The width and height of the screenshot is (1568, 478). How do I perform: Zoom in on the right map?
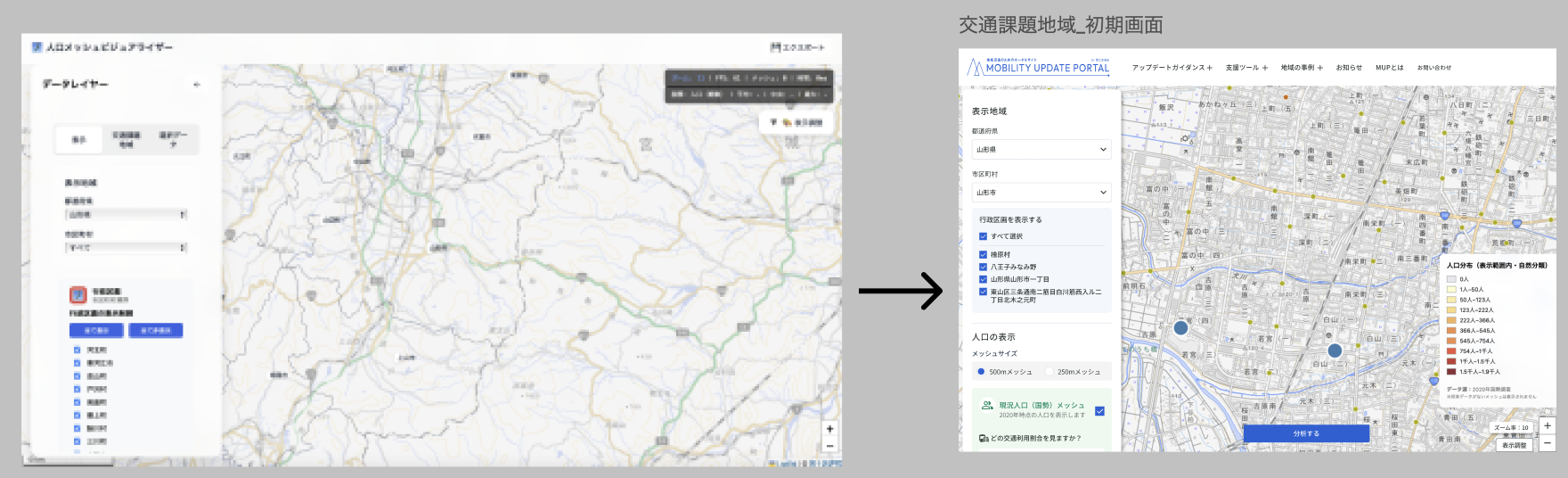pos(1548,426)
